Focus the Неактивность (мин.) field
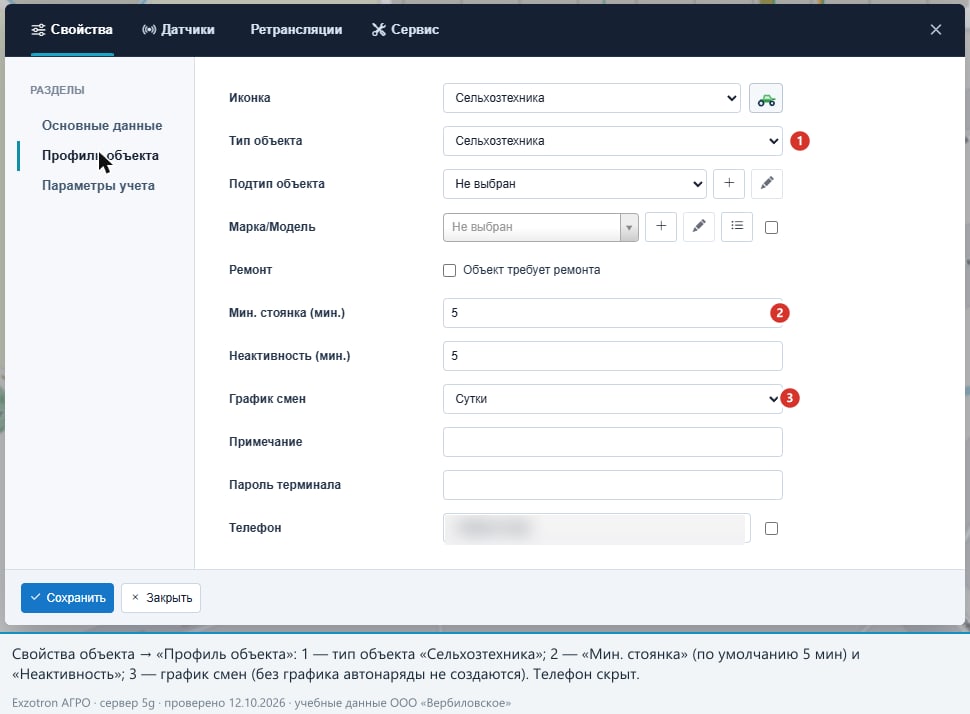970x714 pixels. tap(612, 356)
